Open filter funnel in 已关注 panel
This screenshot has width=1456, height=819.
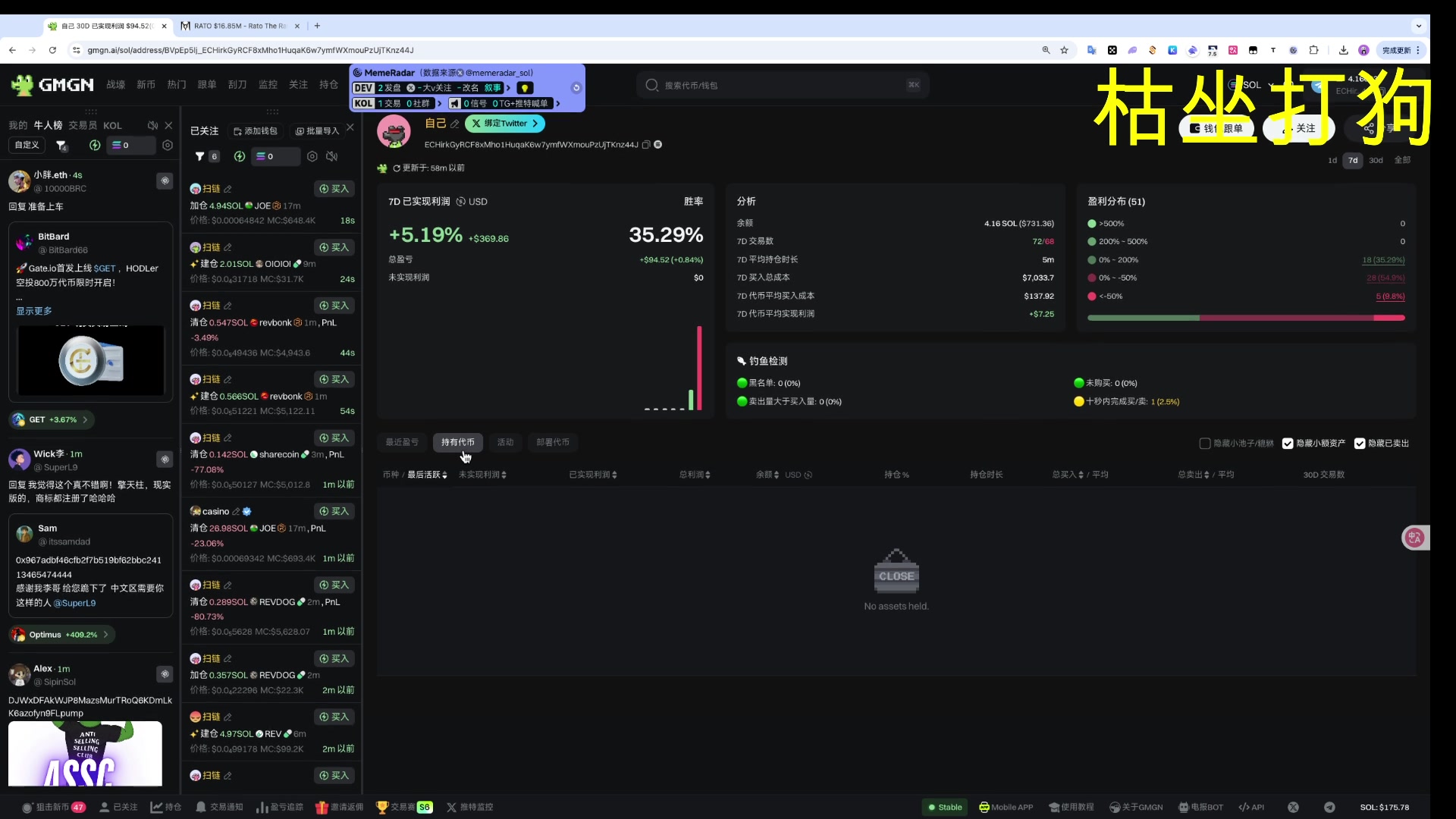point(200,156)
